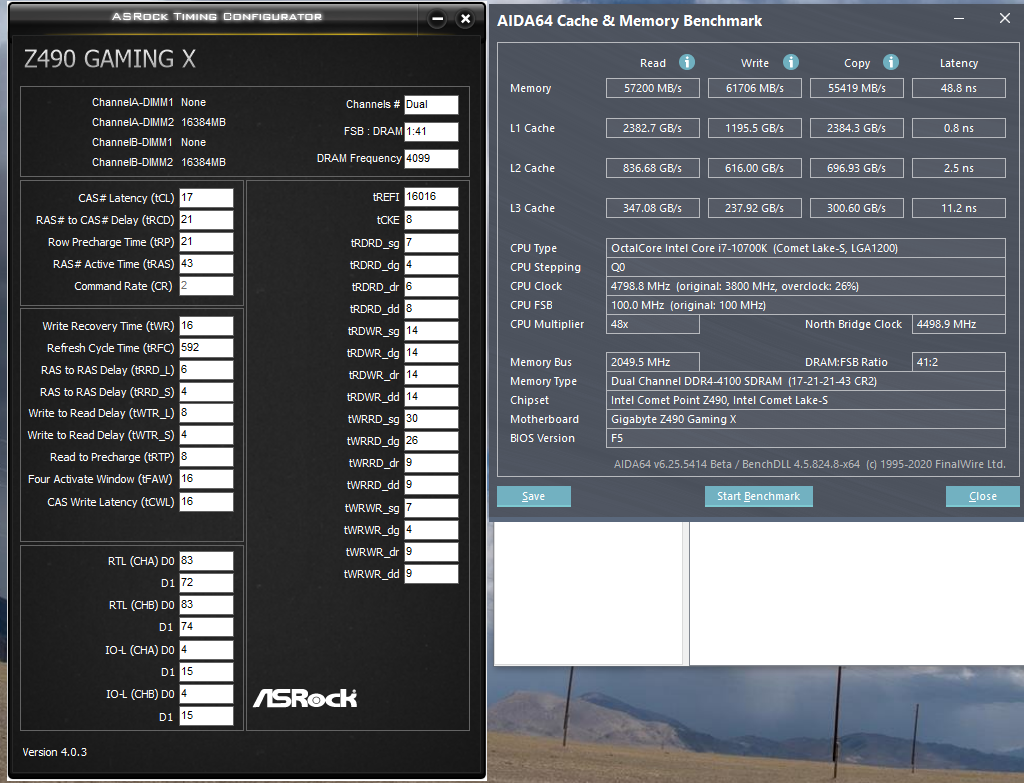Click the tREFI value field

pos(431,197)
